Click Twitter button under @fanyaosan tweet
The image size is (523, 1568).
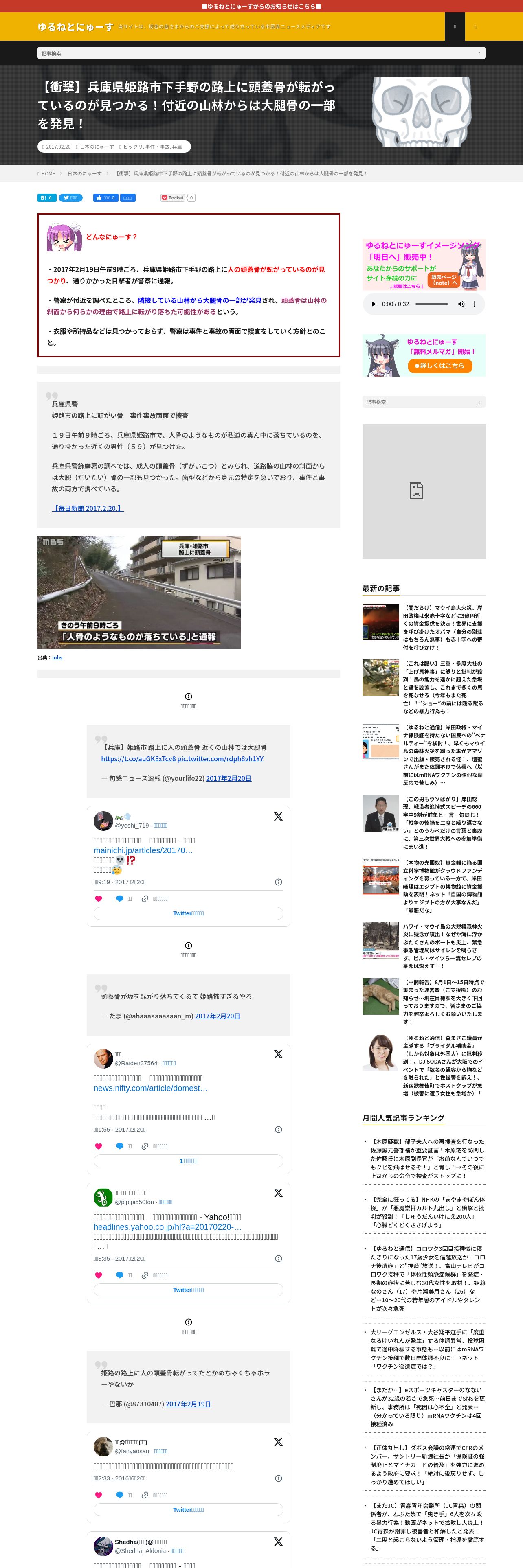point(188,1509)
